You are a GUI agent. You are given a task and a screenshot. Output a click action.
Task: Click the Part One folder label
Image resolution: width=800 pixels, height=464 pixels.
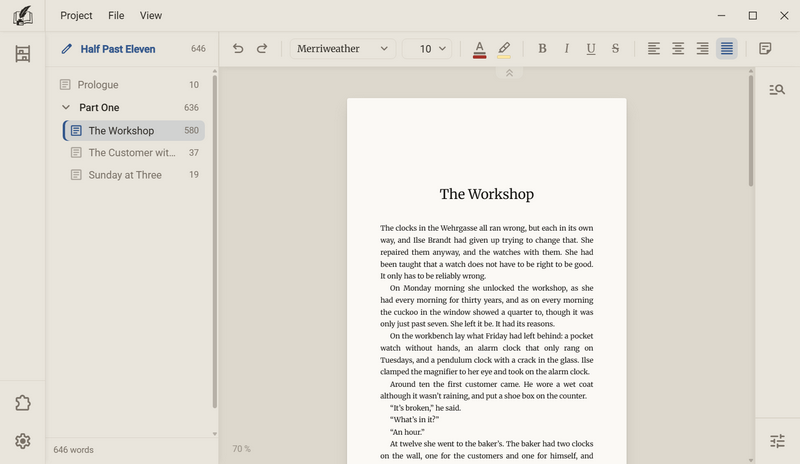point(99,108)
